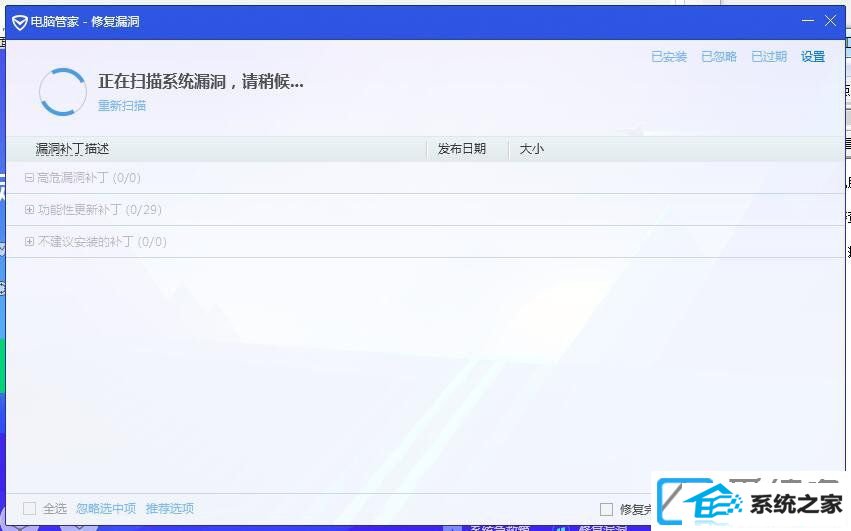The width and height of the screenshot is (851, 531).
Task: Select the 高危漏洞补丁 (0/0) row text
Action: 89,178
